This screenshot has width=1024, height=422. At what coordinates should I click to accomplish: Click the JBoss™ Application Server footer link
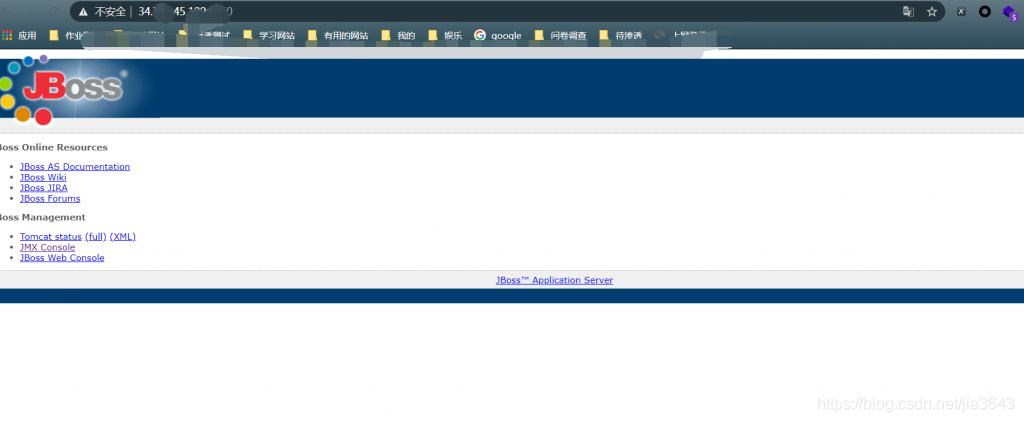pyautogui.click(x=554, y=280)
